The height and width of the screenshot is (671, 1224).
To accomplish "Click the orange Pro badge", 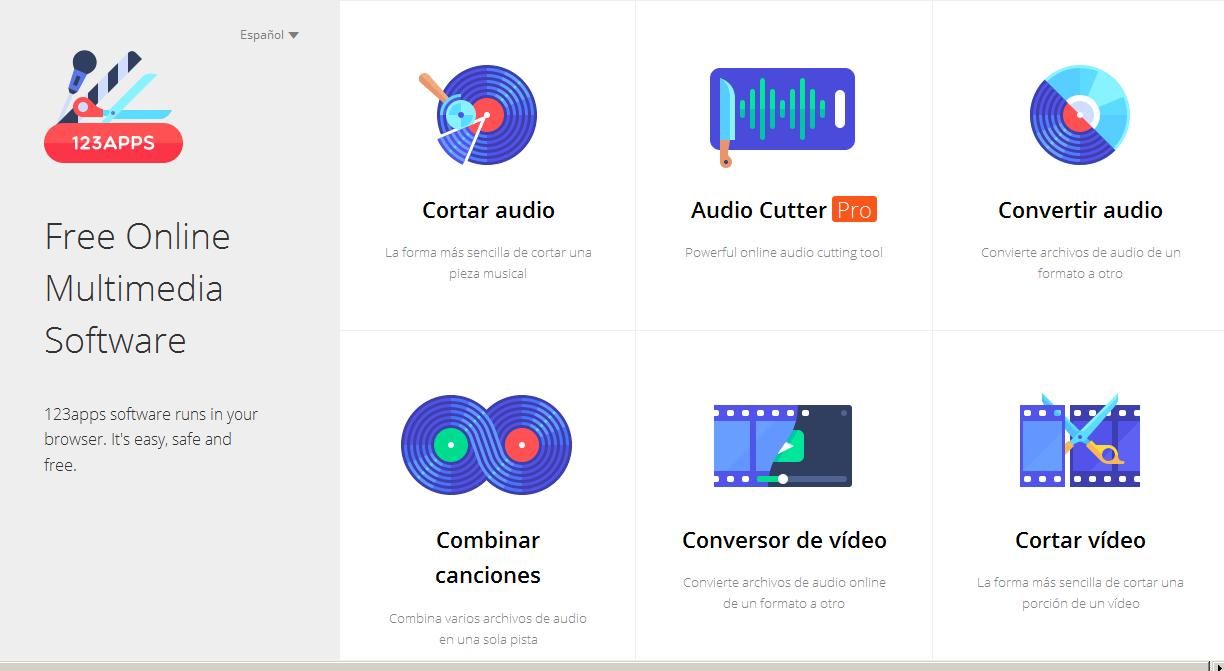I will coord(854,210).
